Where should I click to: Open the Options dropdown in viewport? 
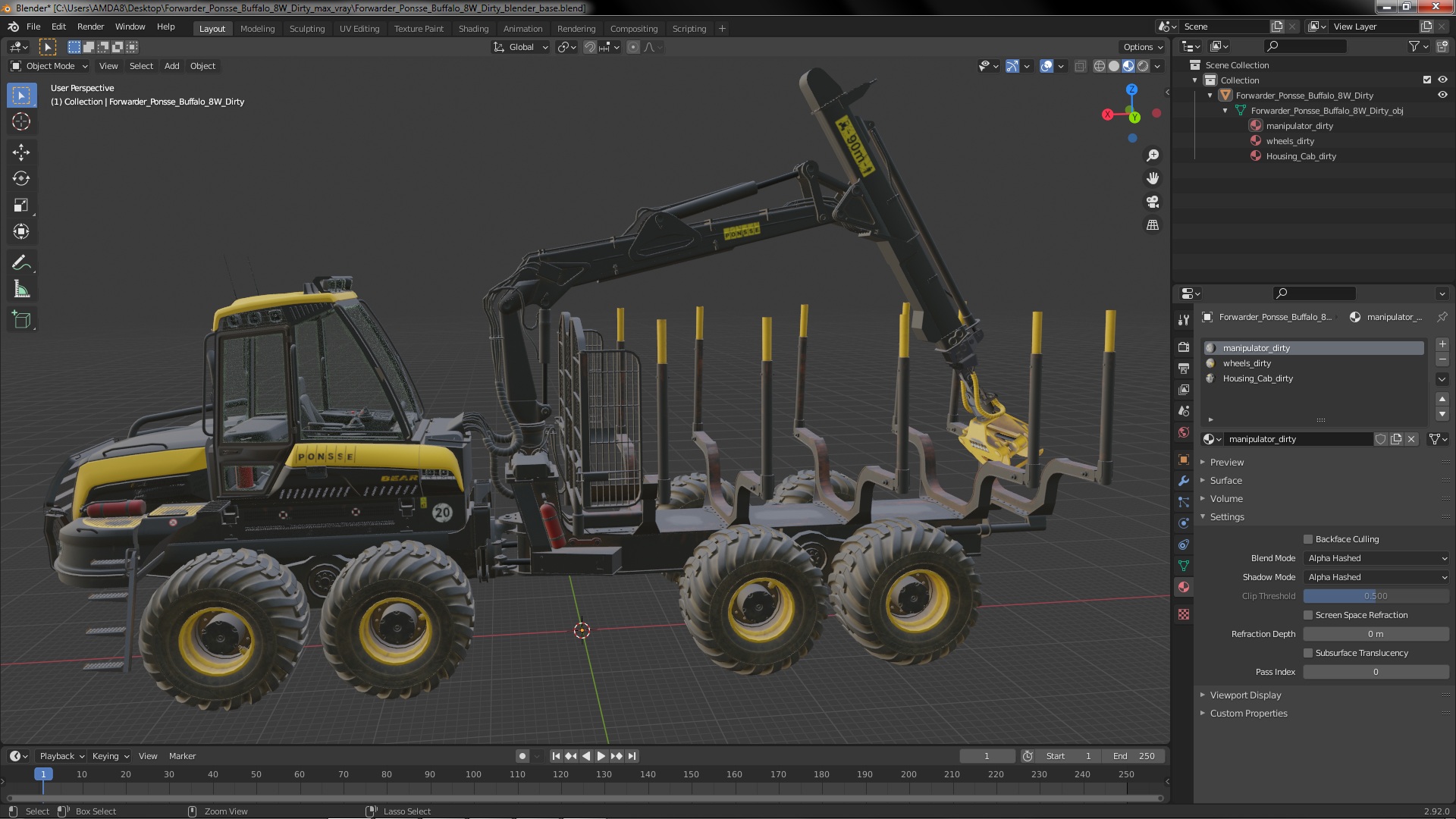[1143, 47]
